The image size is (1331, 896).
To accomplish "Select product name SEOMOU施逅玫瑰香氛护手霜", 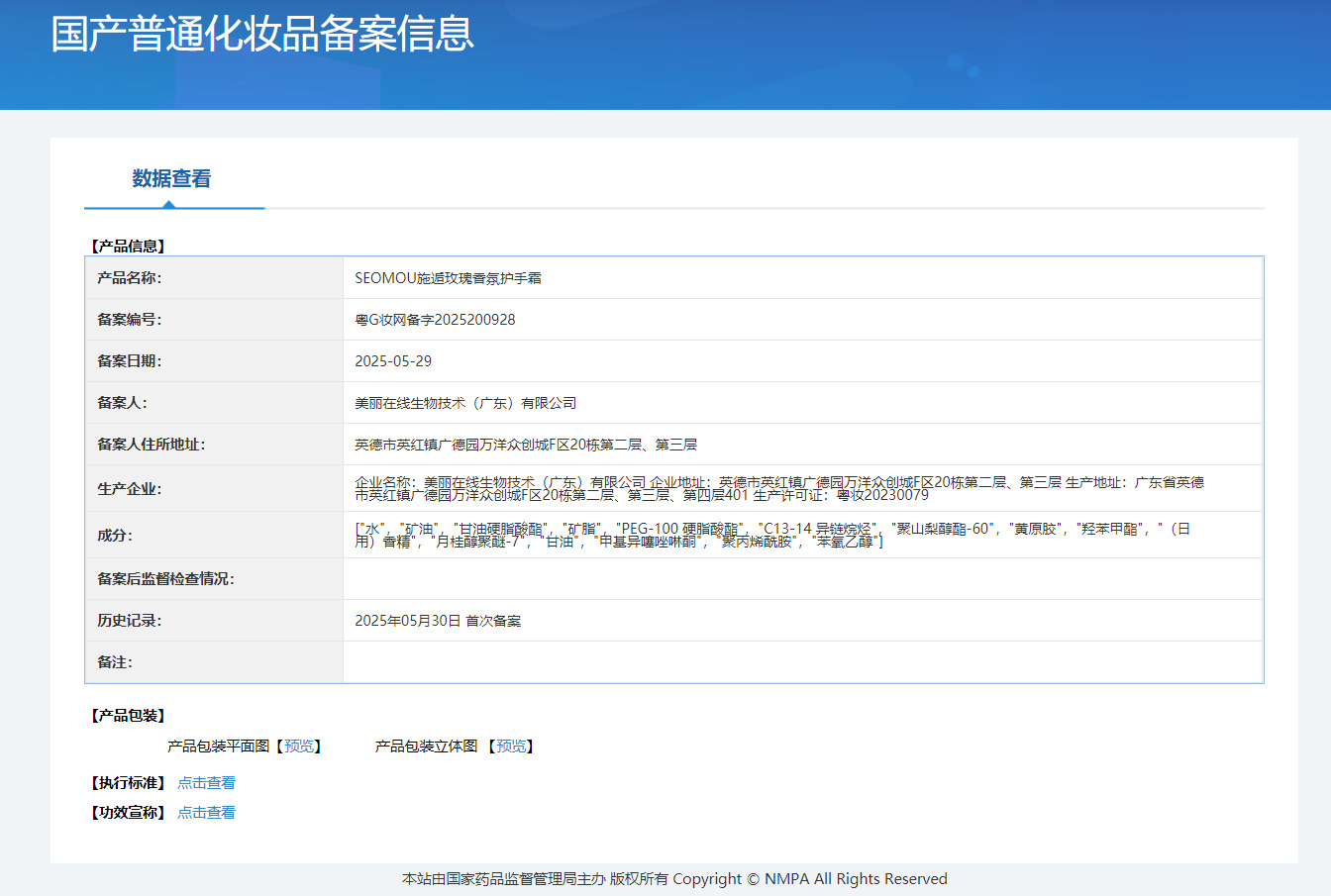I will click(448, 278).
